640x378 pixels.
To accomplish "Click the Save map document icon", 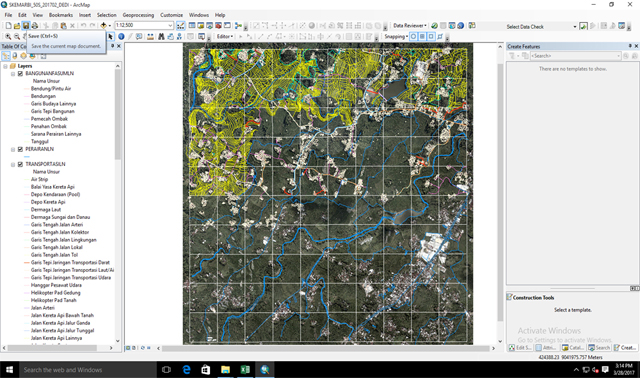I will 26,26.
